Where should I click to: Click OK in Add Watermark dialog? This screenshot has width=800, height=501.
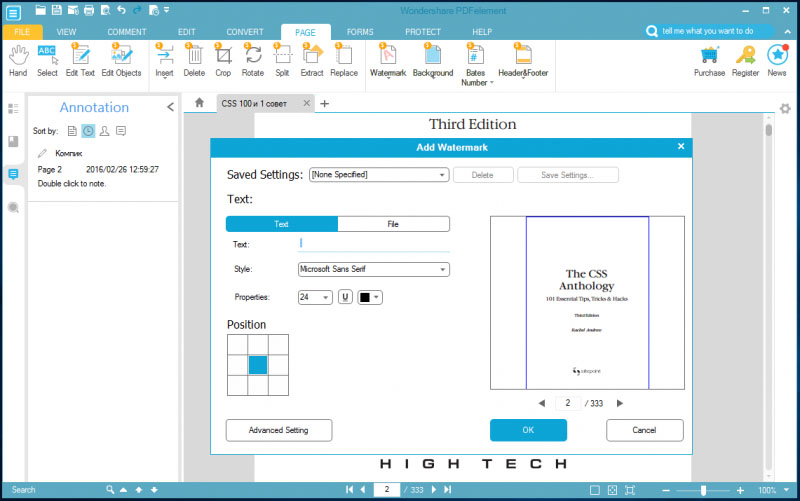coord(528,430)
